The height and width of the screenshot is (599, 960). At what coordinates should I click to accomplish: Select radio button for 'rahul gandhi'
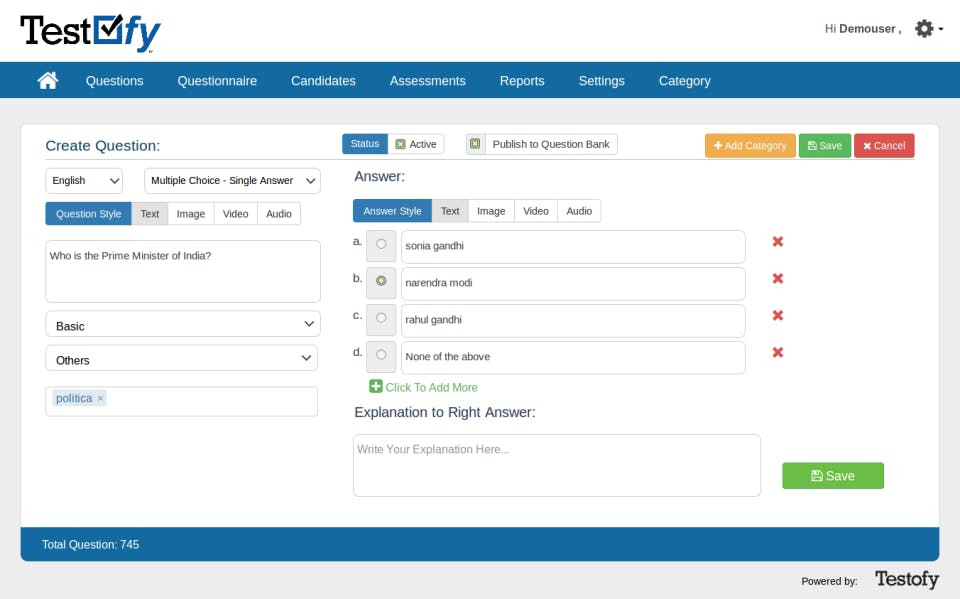(381, 318)
